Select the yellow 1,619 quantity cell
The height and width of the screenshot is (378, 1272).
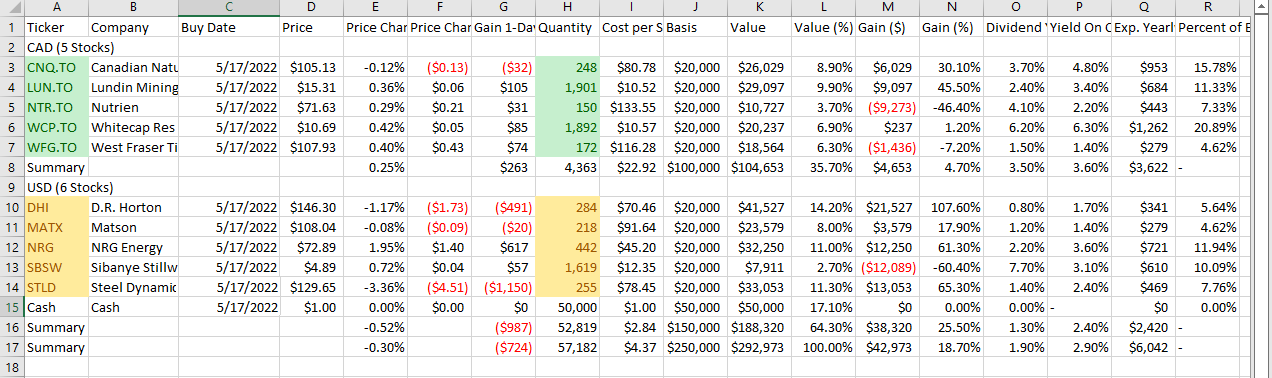[x=567, y=267]
